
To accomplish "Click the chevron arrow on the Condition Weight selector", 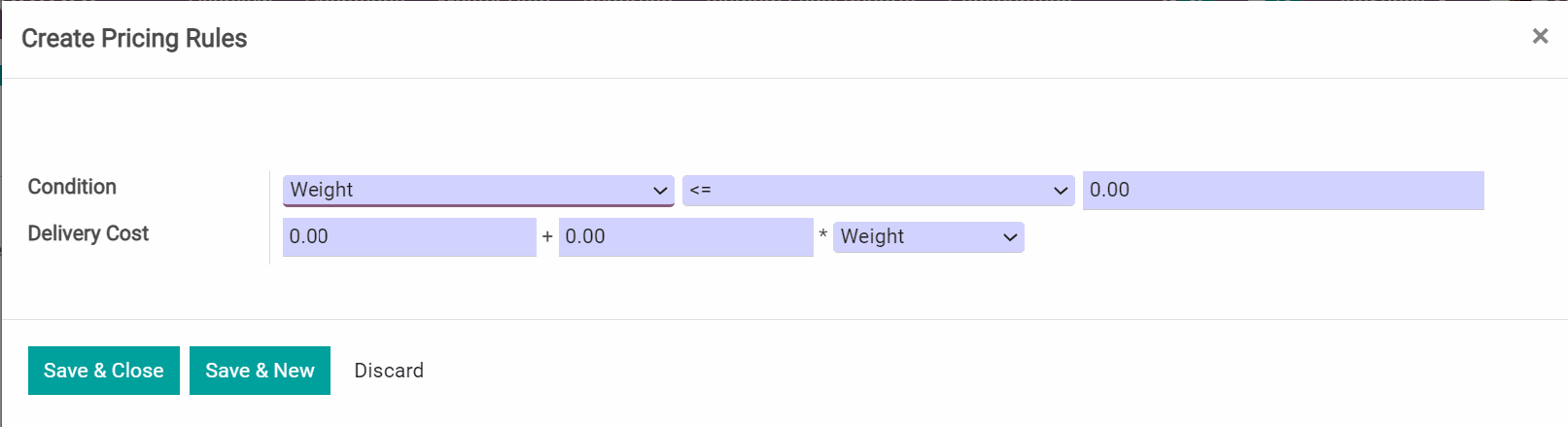I will pos(660,191).
